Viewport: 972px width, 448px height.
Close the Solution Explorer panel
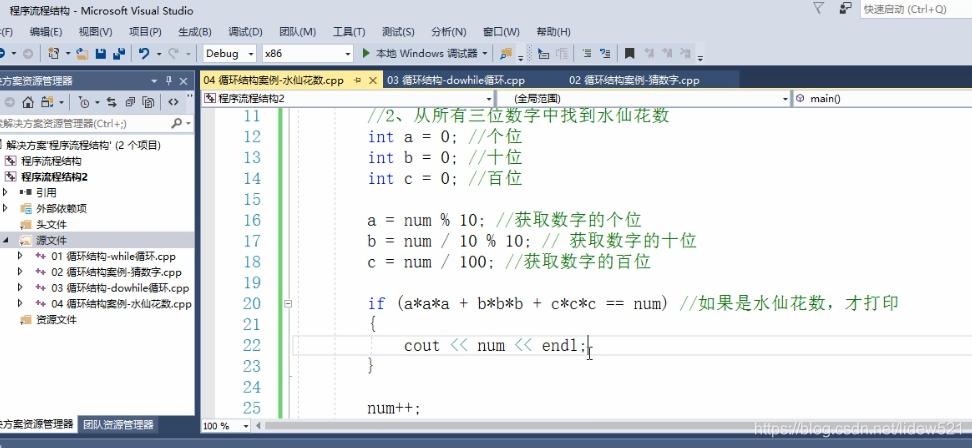click(x=183, y=81)
